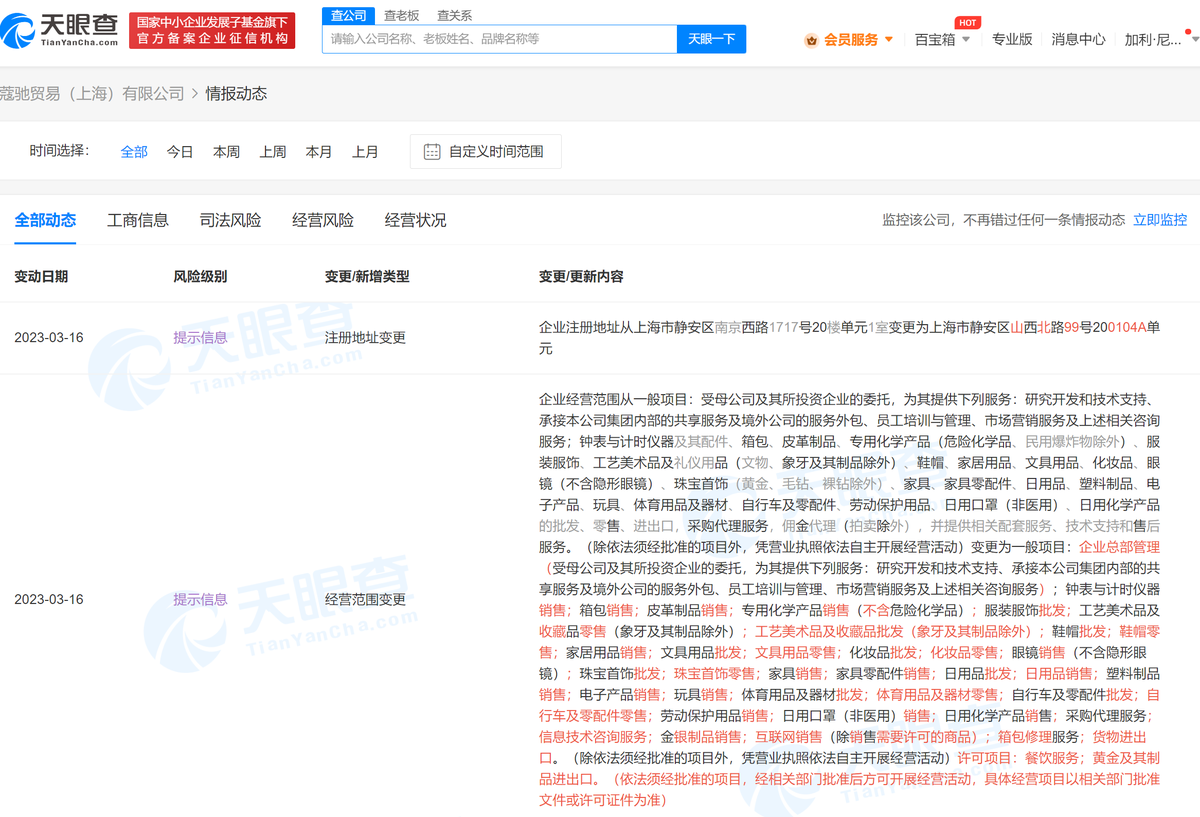
Task: Select 本周 time filter
Action: (x=226, y=152)
